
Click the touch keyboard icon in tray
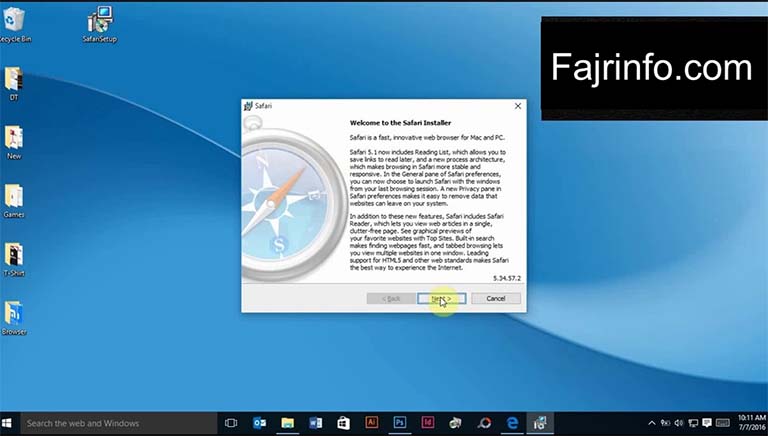(723, 423)
